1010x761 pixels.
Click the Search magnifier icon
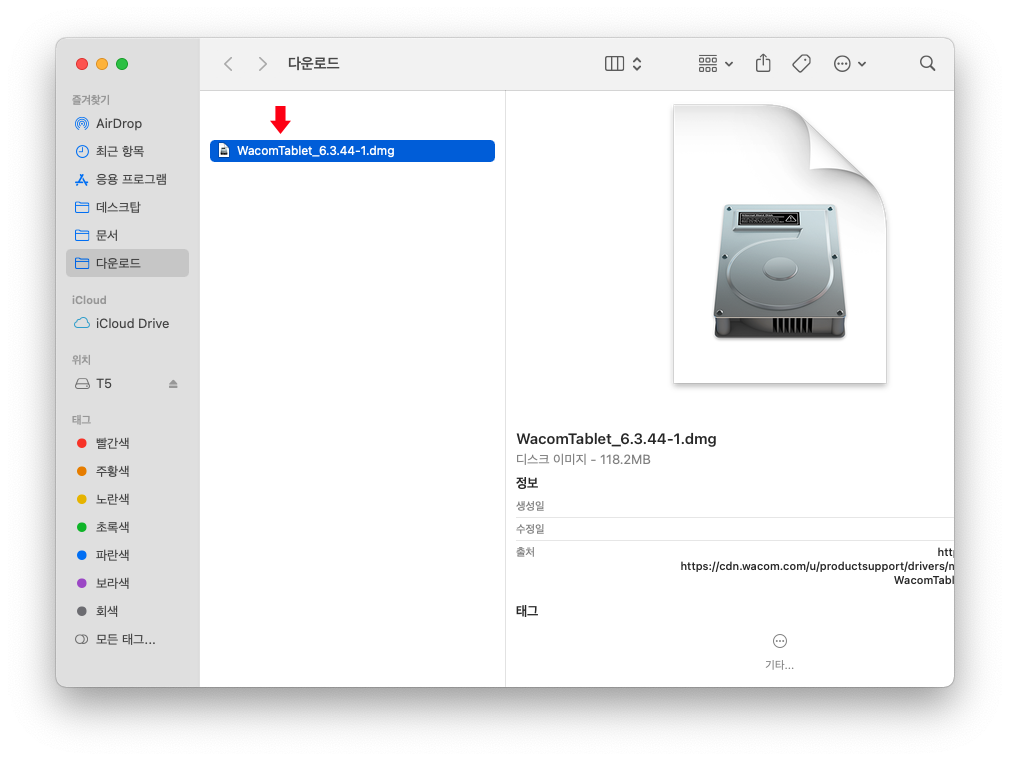tap(927, 63)
